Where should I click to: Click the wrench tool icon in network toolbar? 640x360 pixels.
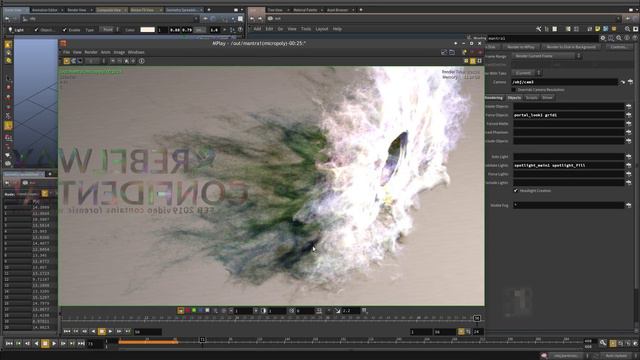click(539, 29)
